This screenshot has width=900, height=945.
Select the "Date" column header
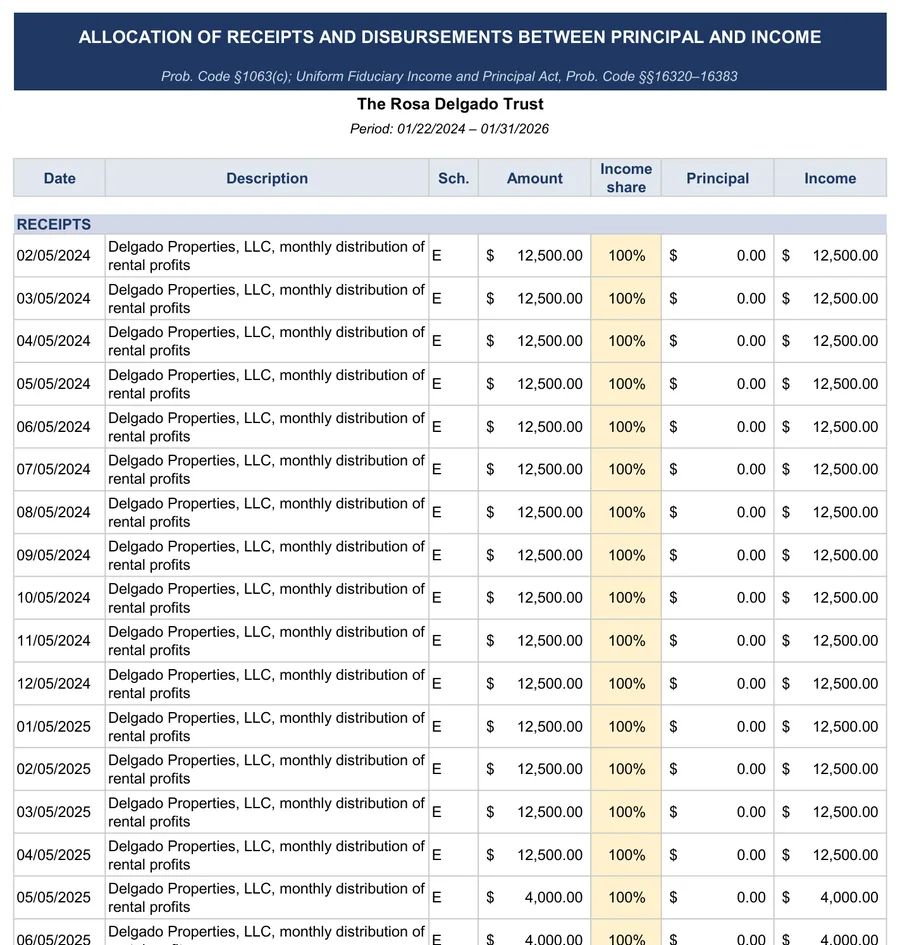click(x=60, y=178)
